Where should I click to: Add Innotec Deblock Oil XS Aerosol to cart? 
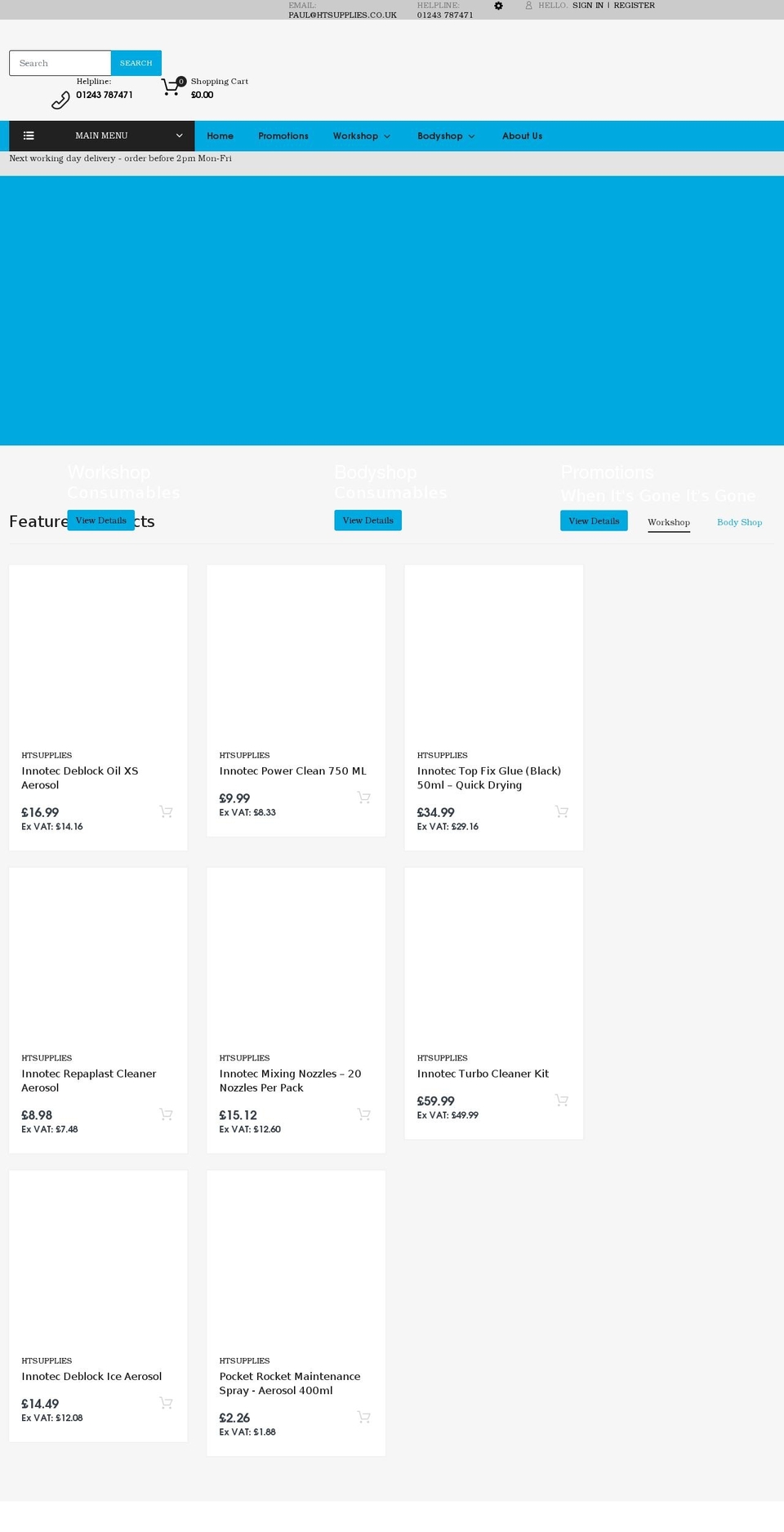click(166, 811)
